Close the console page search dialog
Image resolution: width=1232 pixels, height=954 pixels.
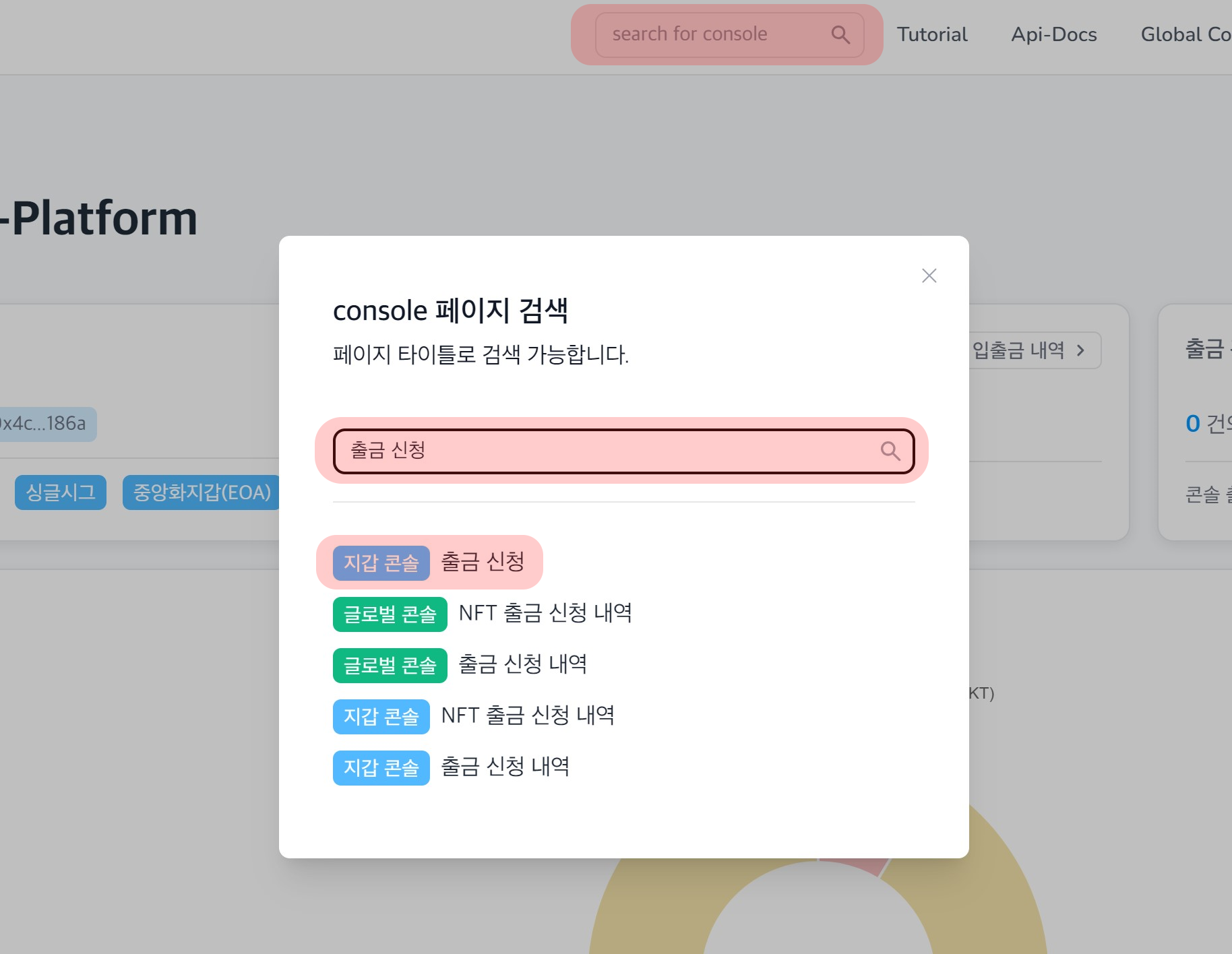click(x=929, y=276)
